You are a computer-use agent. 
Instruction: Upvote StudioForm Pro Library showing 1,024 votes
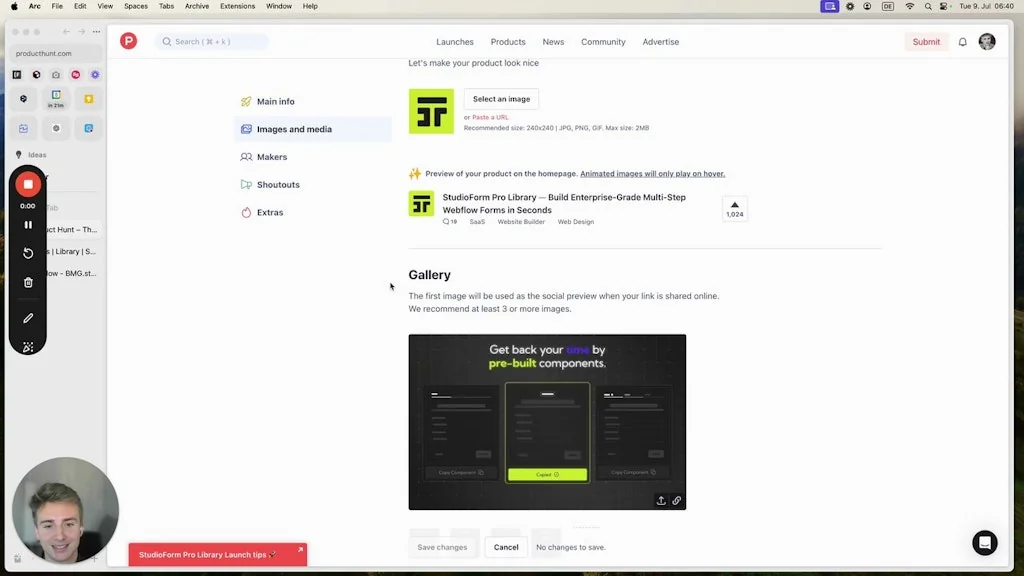click(735, 208)
